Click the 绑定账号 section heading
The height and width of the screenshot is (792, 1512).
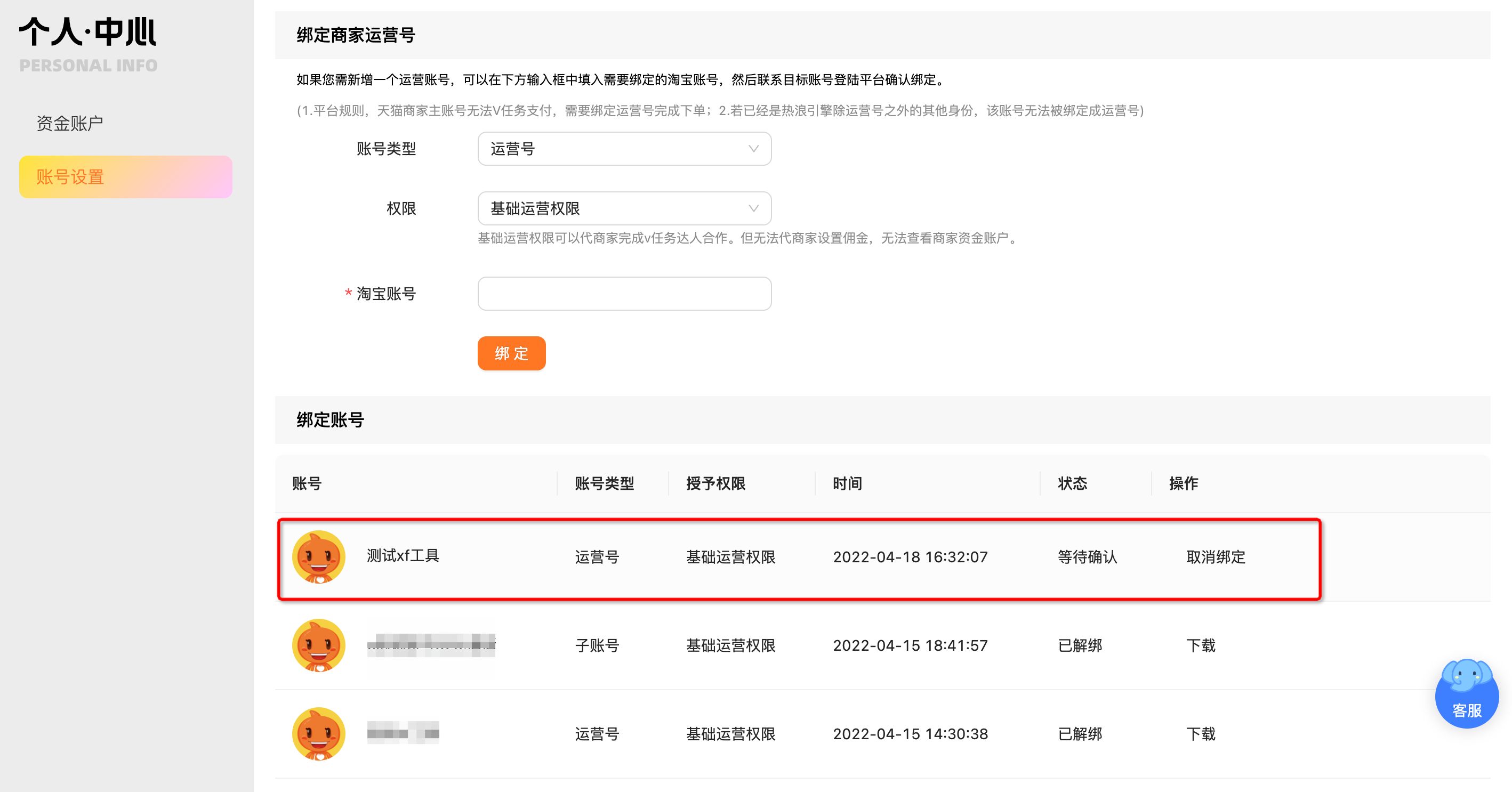tap(331, 420)
